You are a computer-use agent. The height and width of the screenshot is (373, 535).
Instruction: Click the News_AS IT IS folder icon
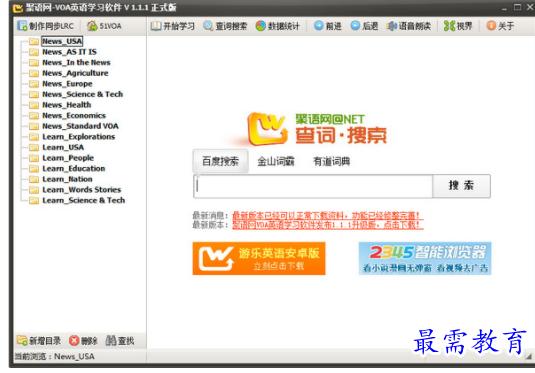(x=34, y=52)
